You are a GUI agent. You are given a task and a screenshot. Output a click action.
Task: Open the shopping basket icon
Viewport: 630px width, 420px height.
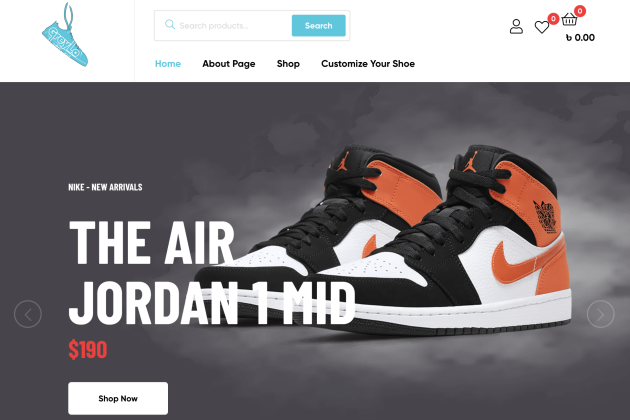[x=569, y=19]
